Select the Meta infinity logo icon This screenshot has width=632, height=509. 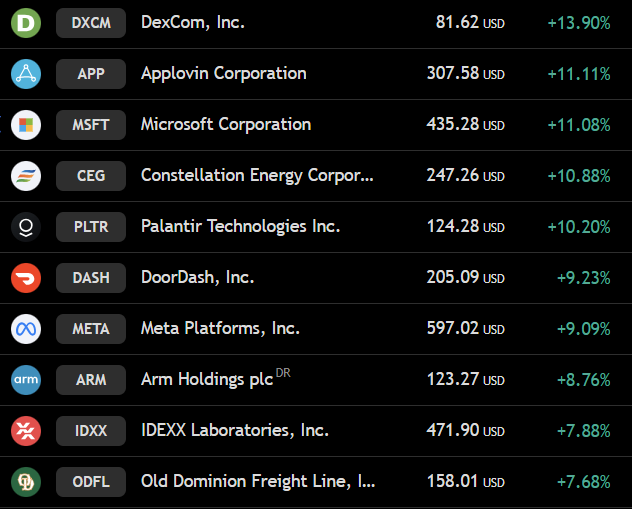[26, 329]
